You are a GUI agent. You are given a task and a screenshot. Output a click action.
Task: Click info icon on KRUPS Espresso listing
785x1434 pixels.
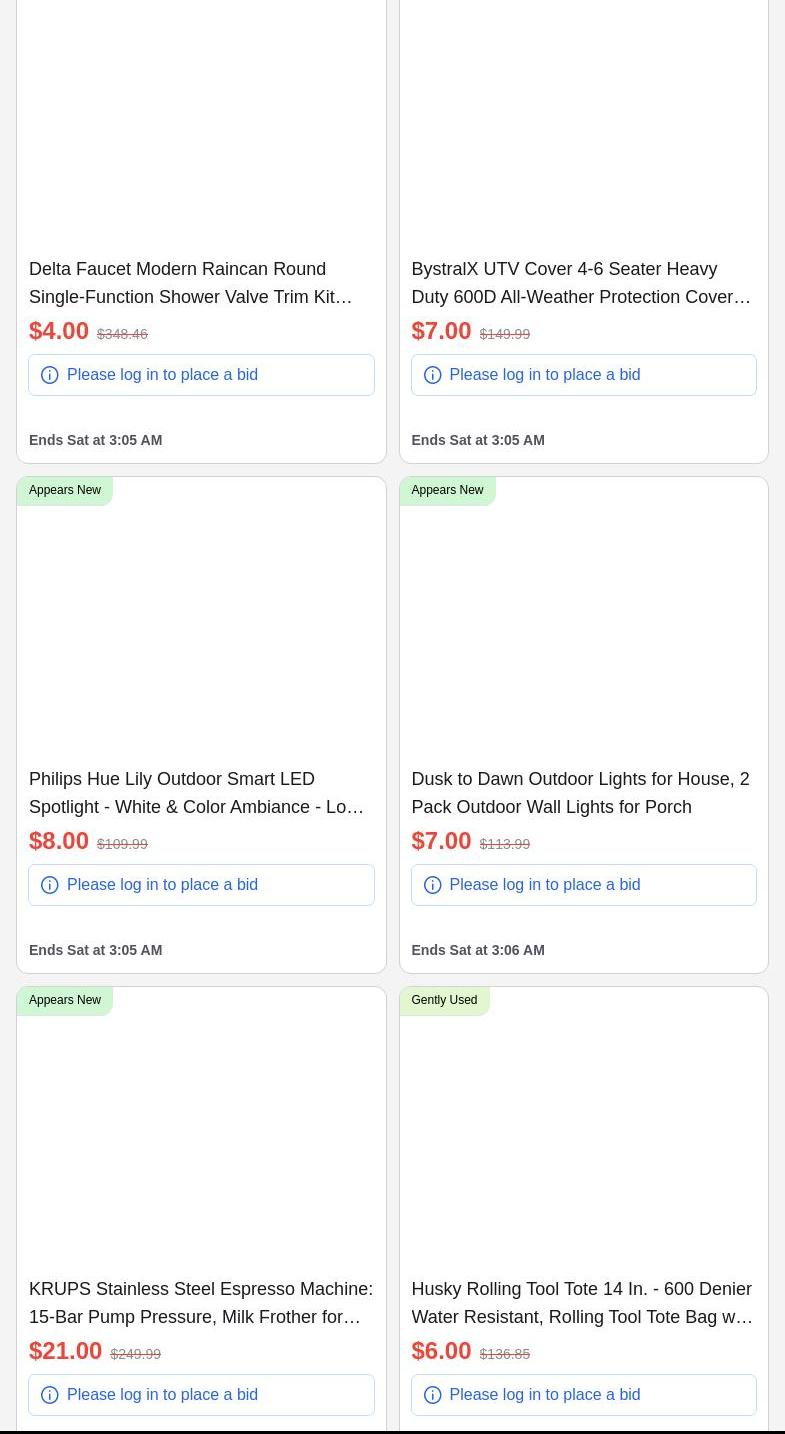pyautogui.click(x=50, y=1395)
